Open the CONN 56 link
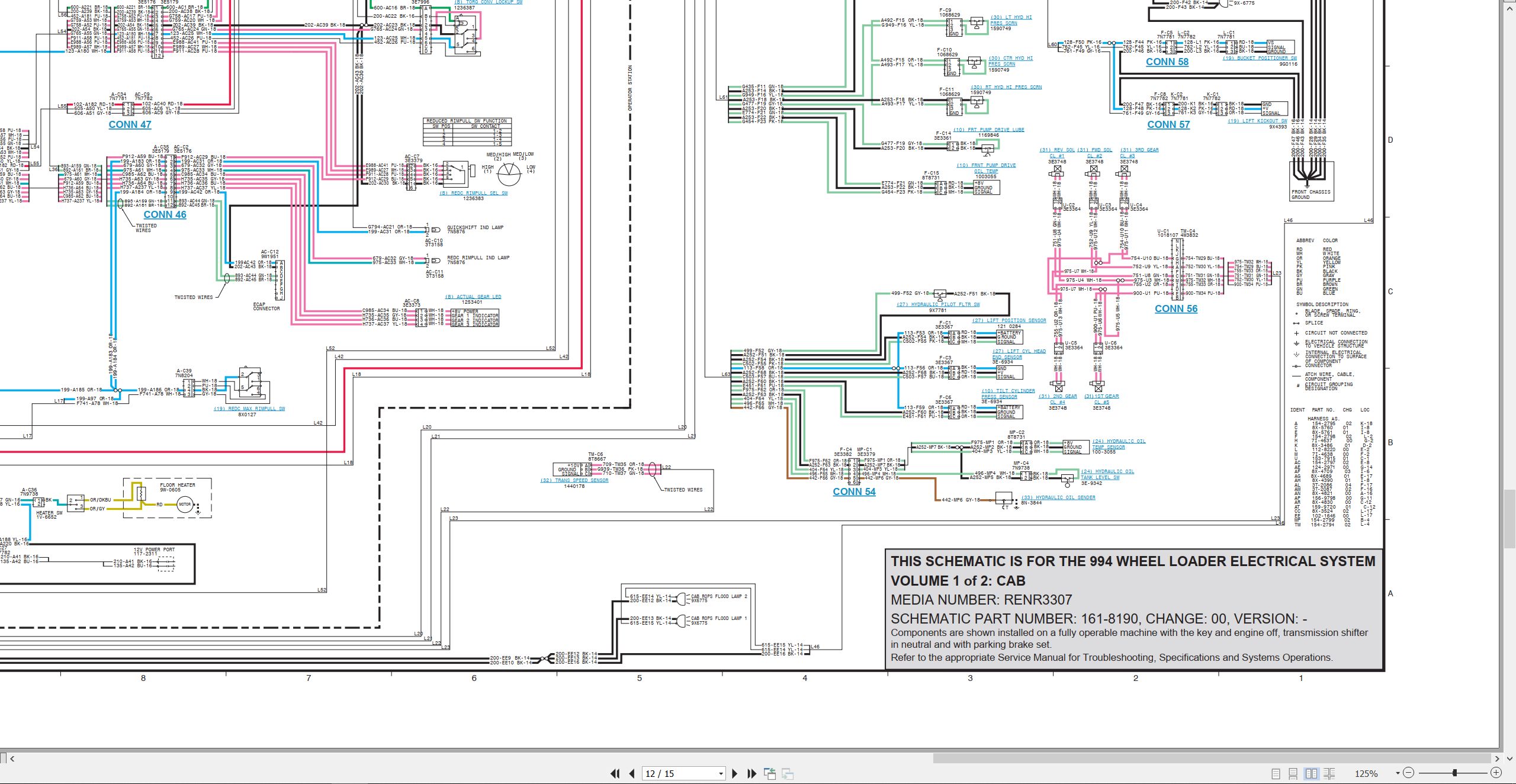 tap(1176, 309)
